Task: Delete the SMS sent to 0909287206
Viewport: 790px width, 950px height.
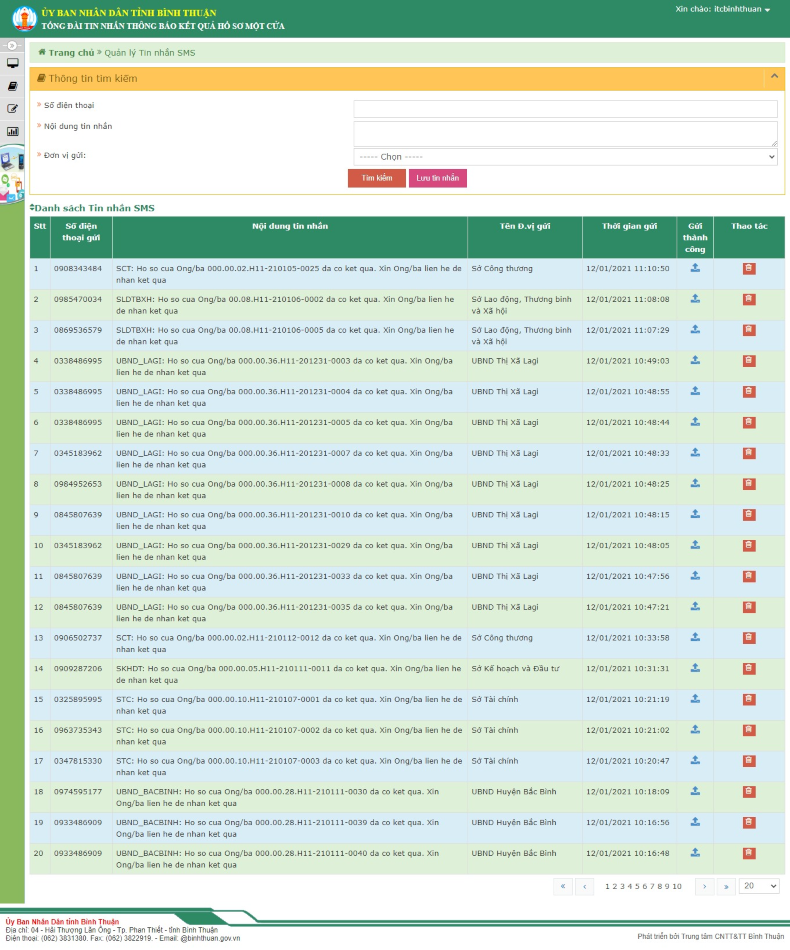Action: [x=749, y=669]
